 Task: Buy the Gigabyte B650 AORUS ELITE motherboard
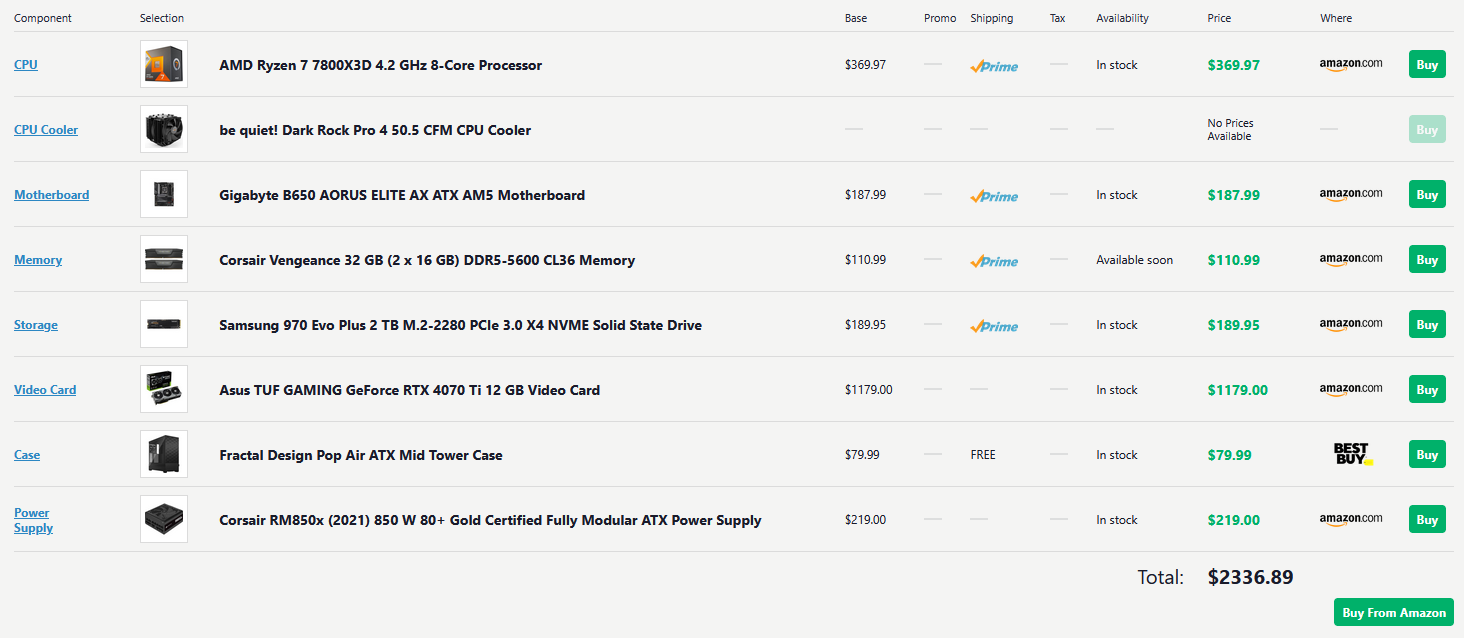coord(1427,195)
